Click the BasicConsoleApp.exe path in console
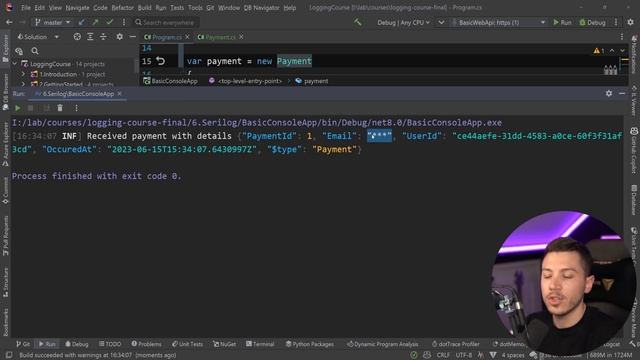Viewport: 640px width, 360px height. point(257,122)
